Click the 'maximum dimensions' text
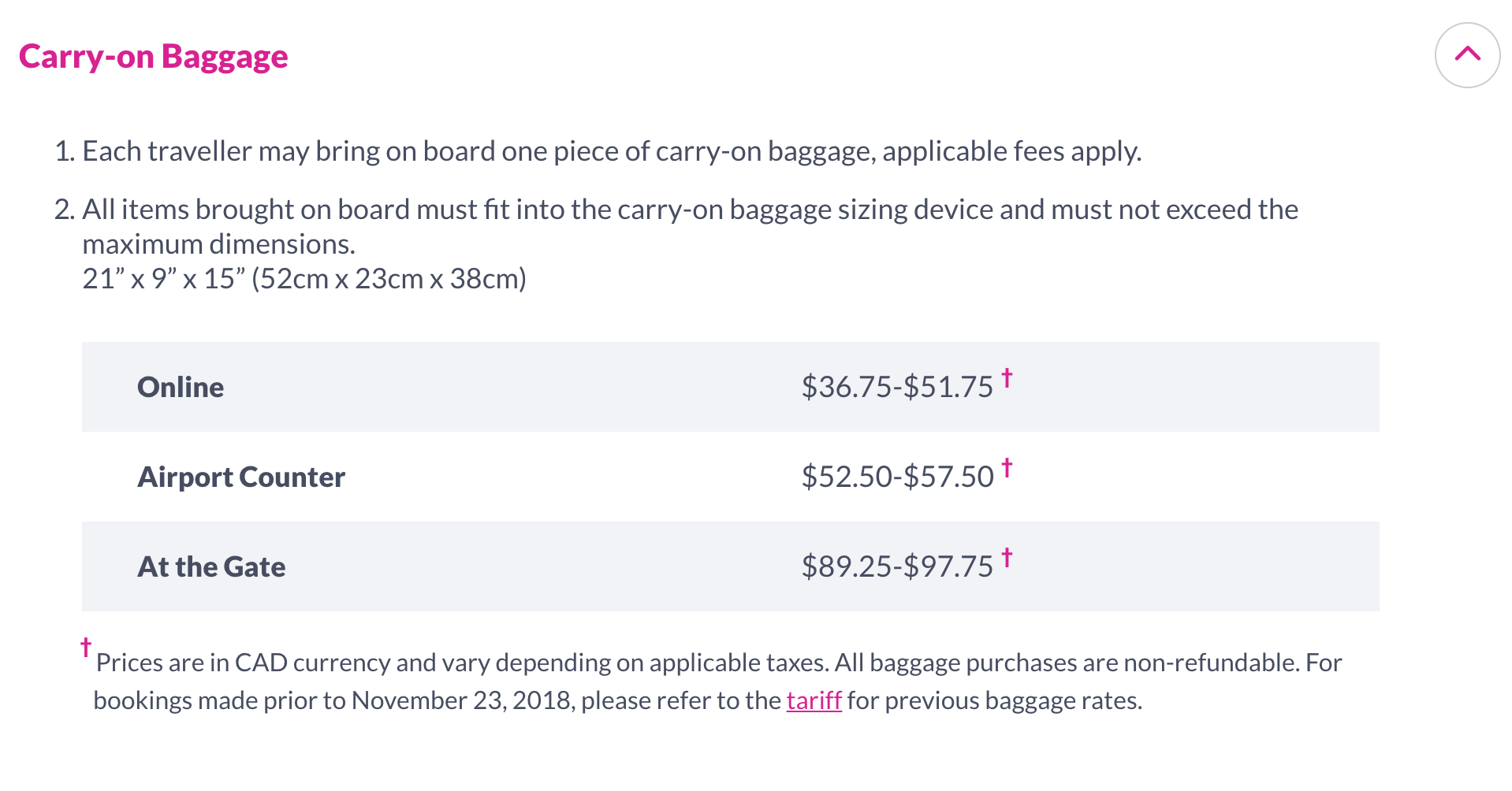This screenshot has height=791, width=1512. tap(218, 244)
